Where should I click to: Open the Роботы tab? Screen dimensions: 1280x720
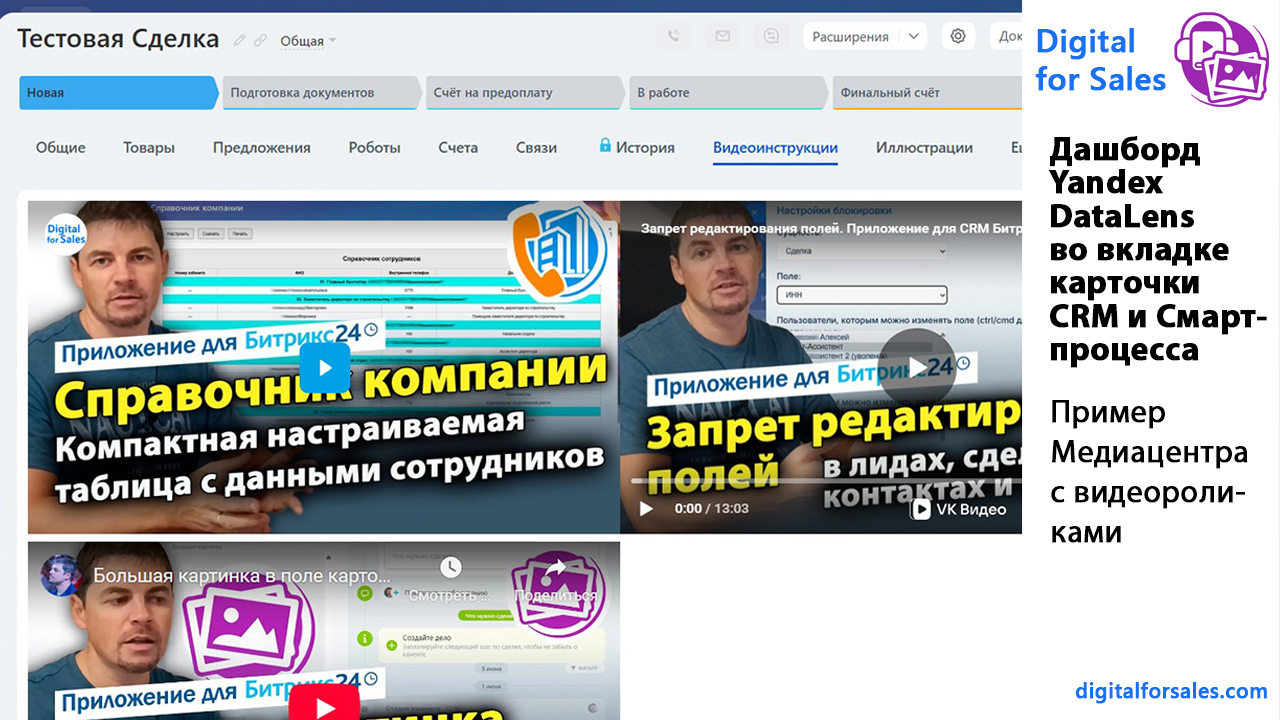pyautogui.click(x=375, y=147)
